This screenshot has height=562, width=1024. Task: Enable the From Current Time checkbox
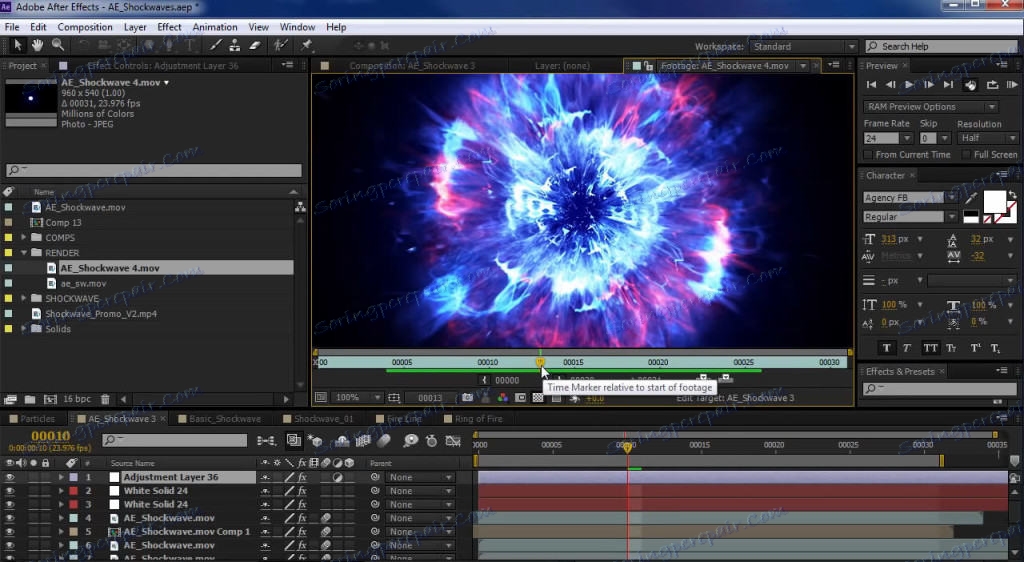pyautogui.click(x=869, y=155)
